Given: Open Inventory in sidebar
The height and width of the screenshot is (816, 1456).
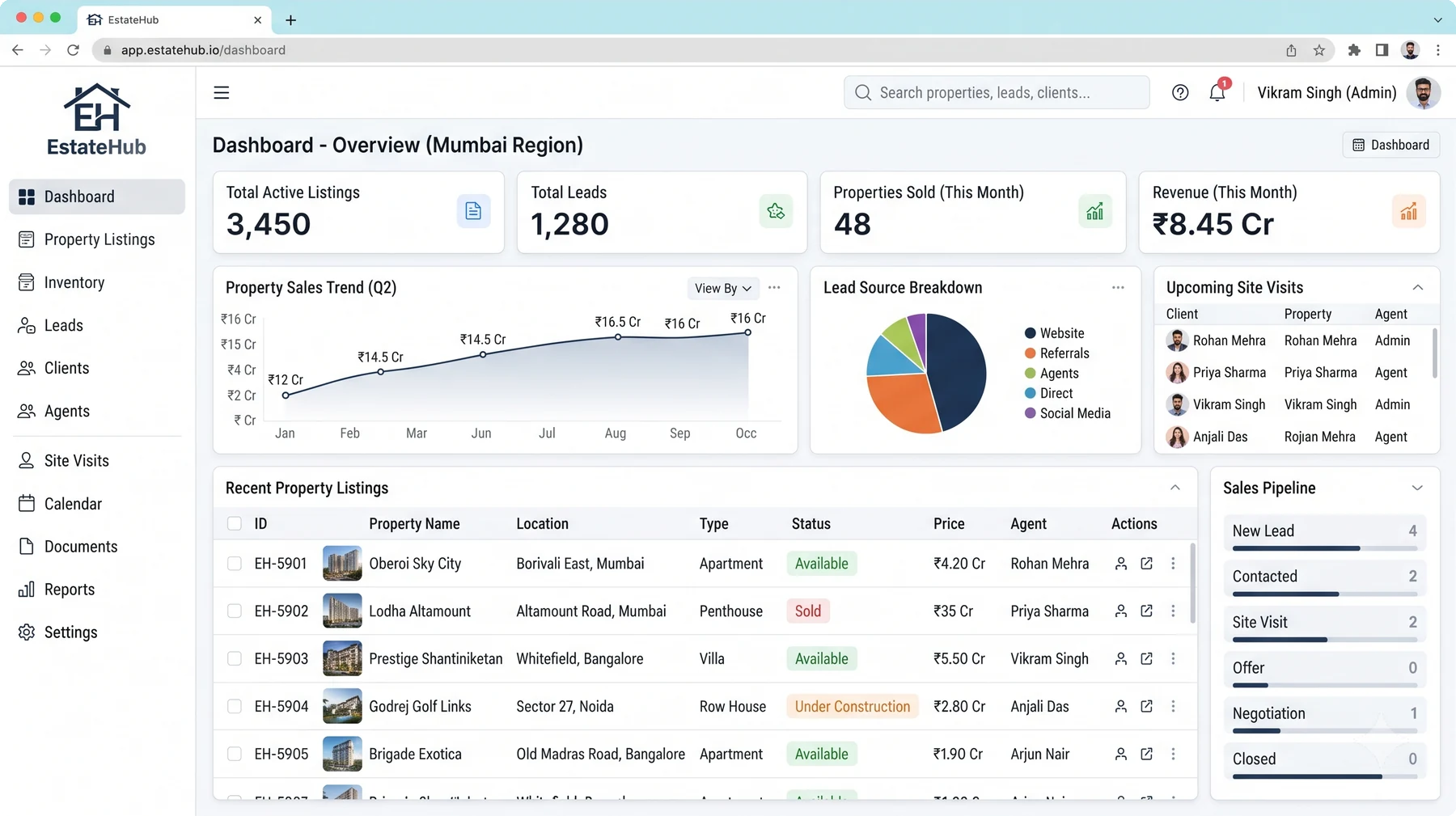Looking at the screenshot, I should [97, 282].
